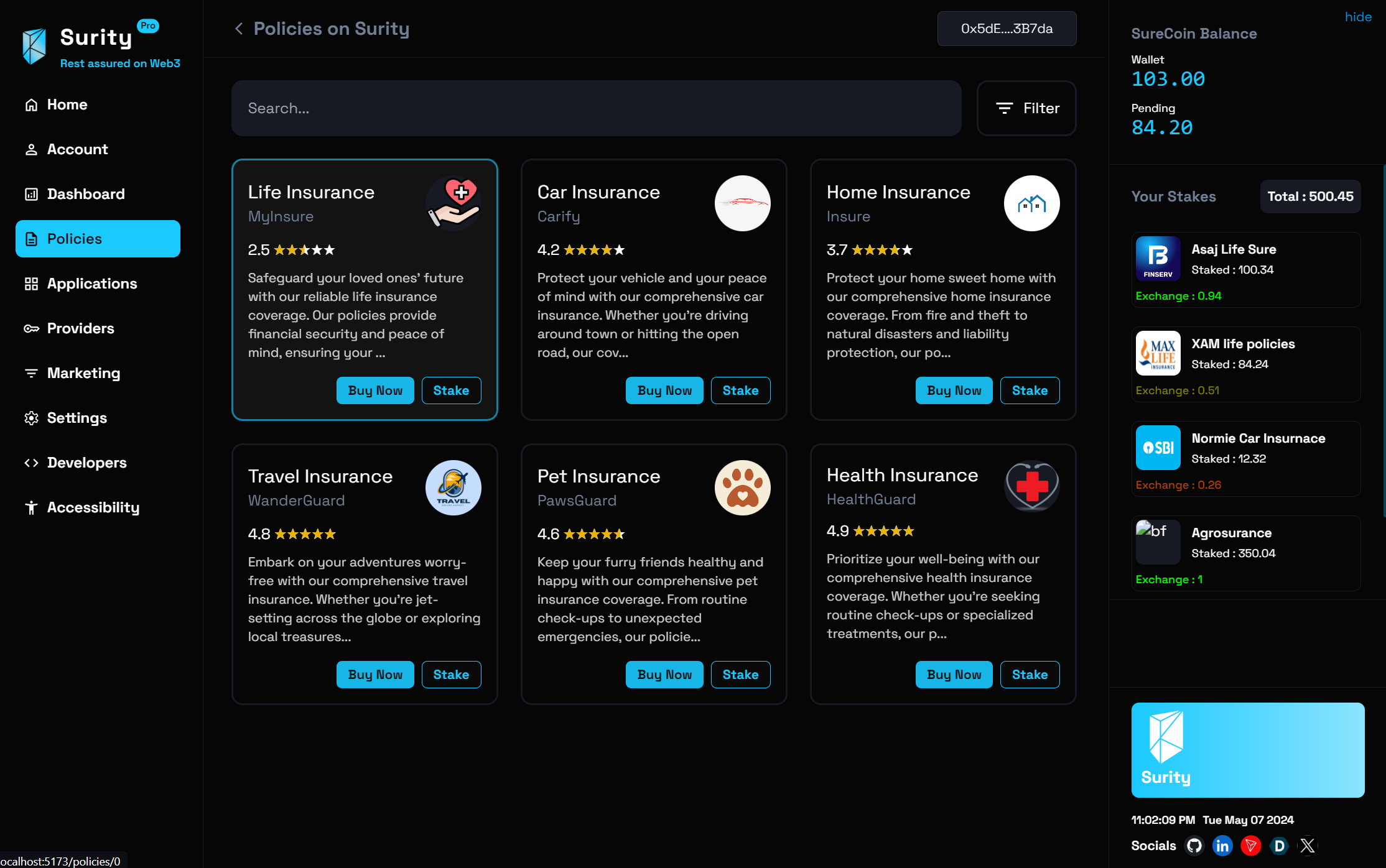Open the Dashboard menu item
This screenshot has width=1386, height=868.
click(x=86, y=194)
